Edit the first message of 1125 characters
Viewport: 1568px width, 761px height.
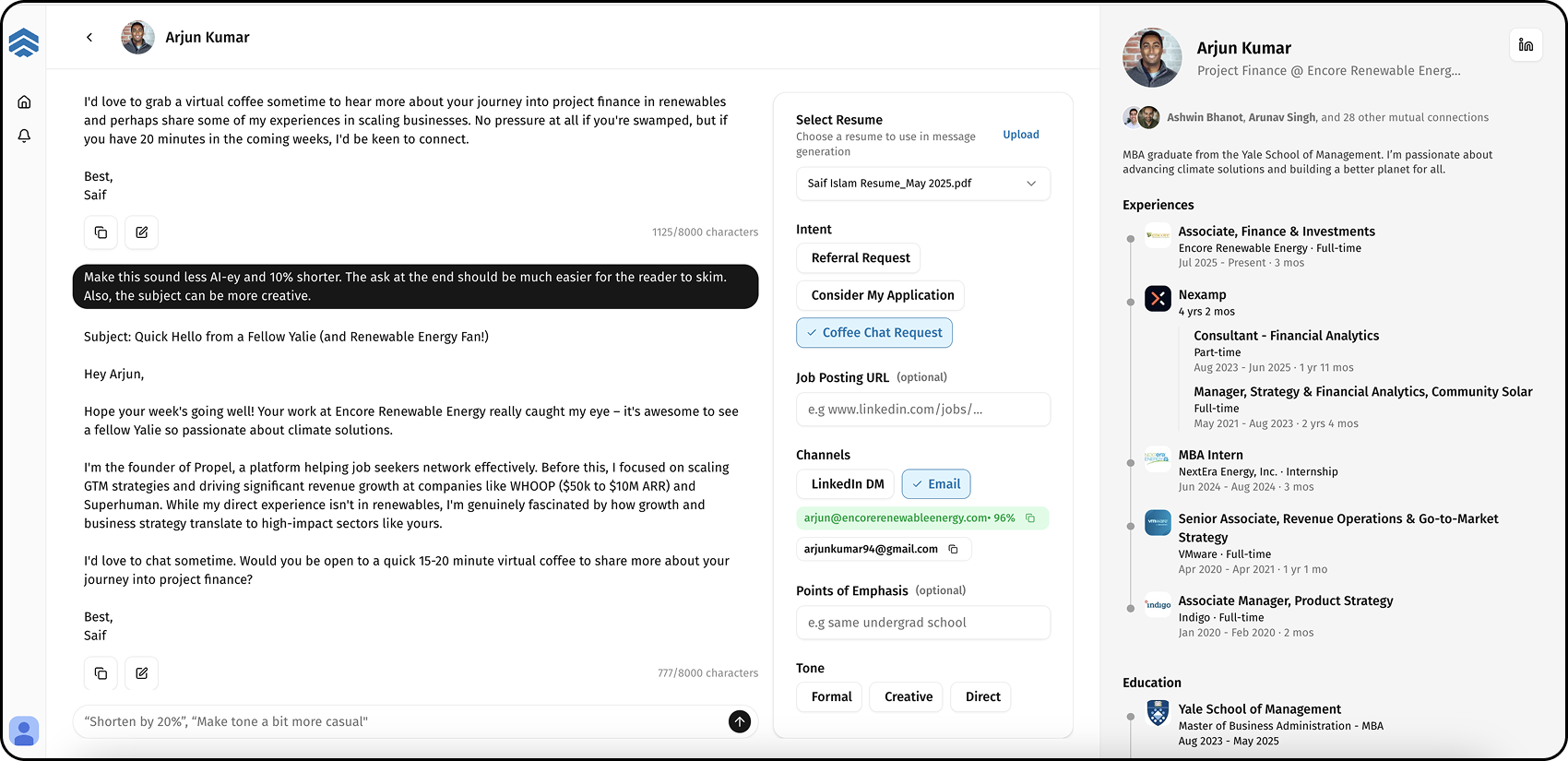click(141, 232)
